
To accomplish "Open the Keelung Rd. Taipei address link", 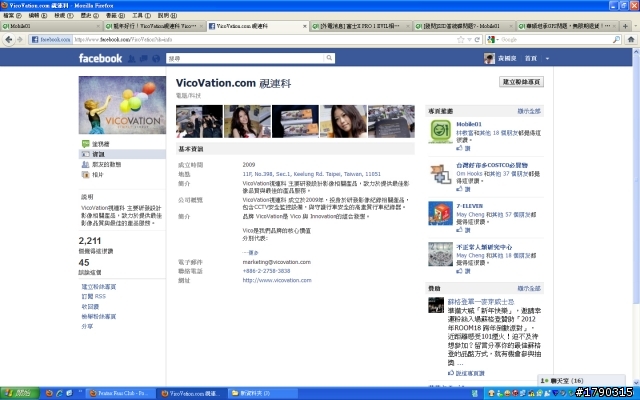I will 311,174.
